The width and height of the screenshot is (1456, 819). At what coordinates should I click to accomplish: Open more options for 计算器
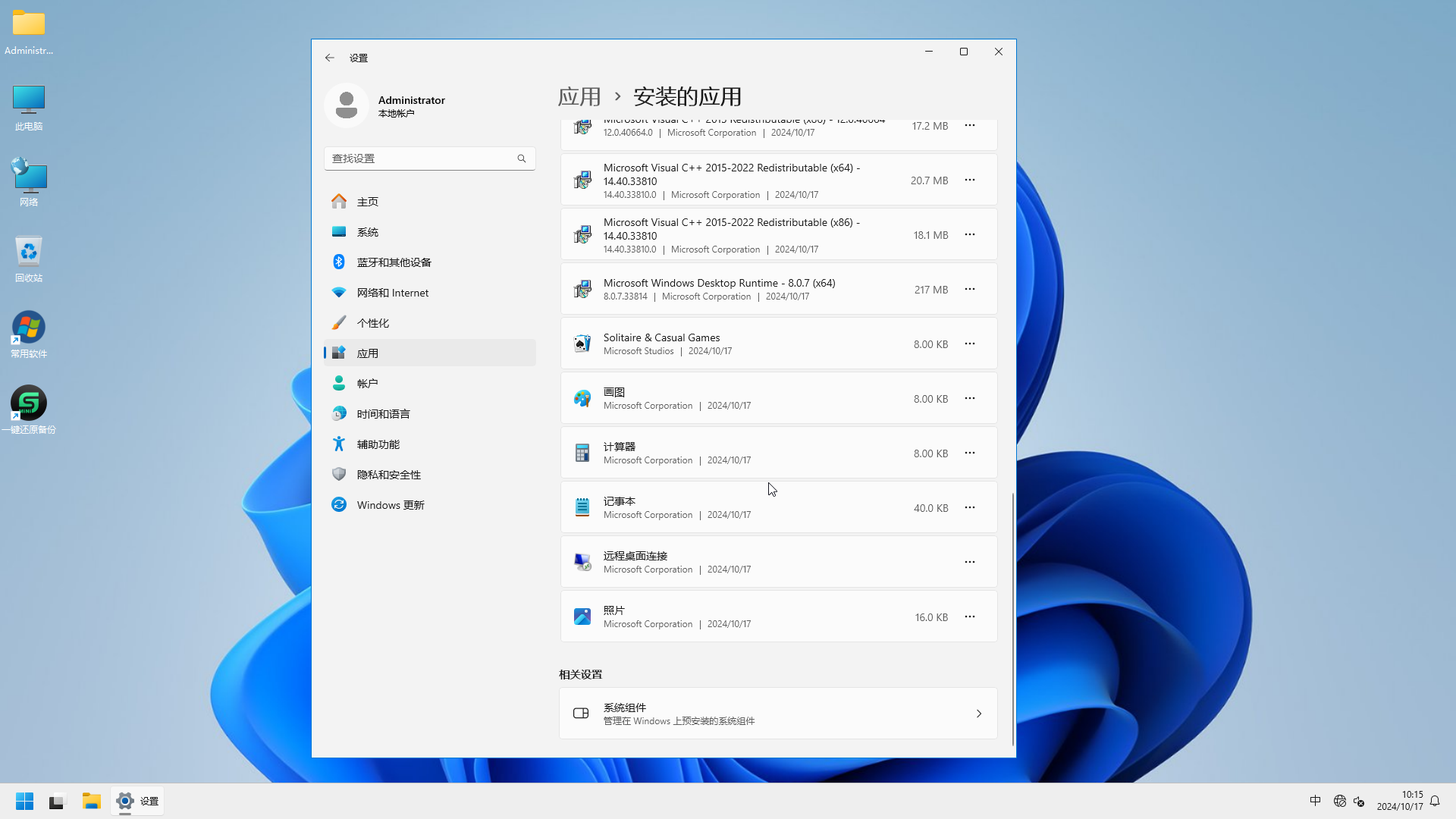pos(970,453)
